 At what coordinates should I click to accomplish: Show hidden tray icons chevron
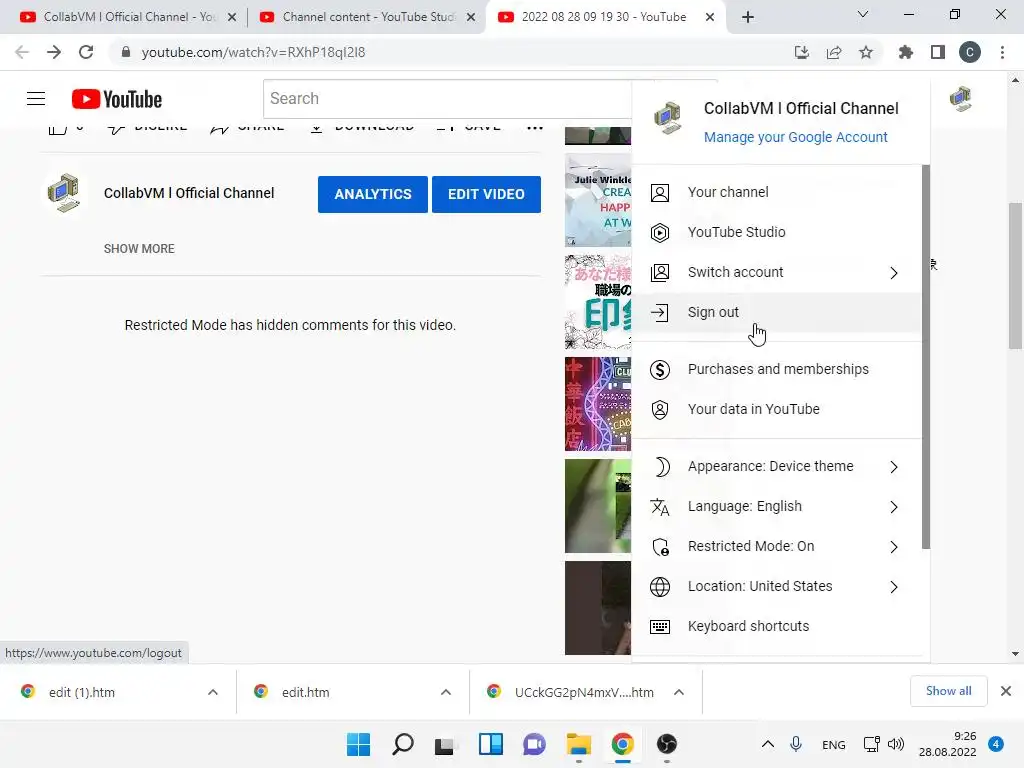click(x=768, y=744)
